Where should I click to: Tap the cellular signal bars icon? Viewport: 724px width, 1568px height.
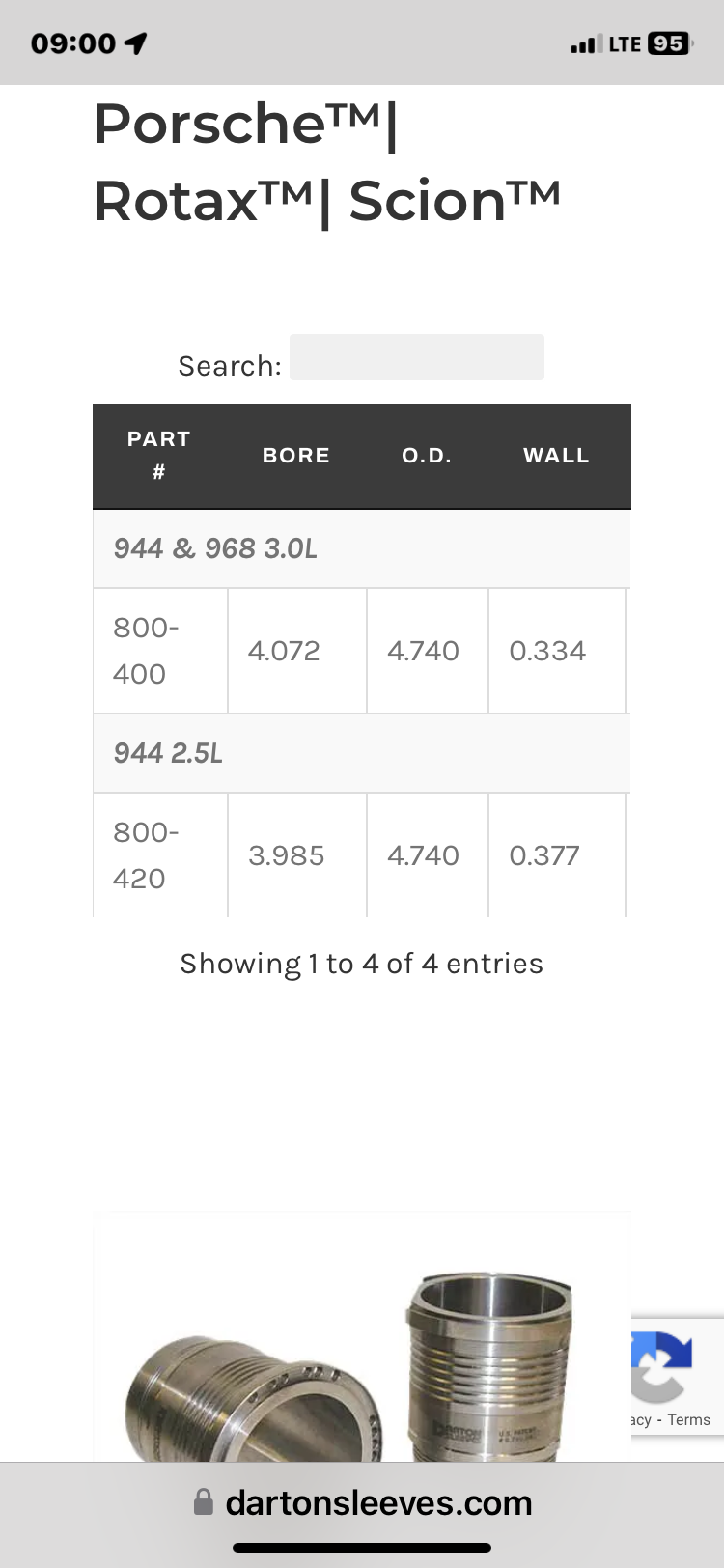pos(582,44)
